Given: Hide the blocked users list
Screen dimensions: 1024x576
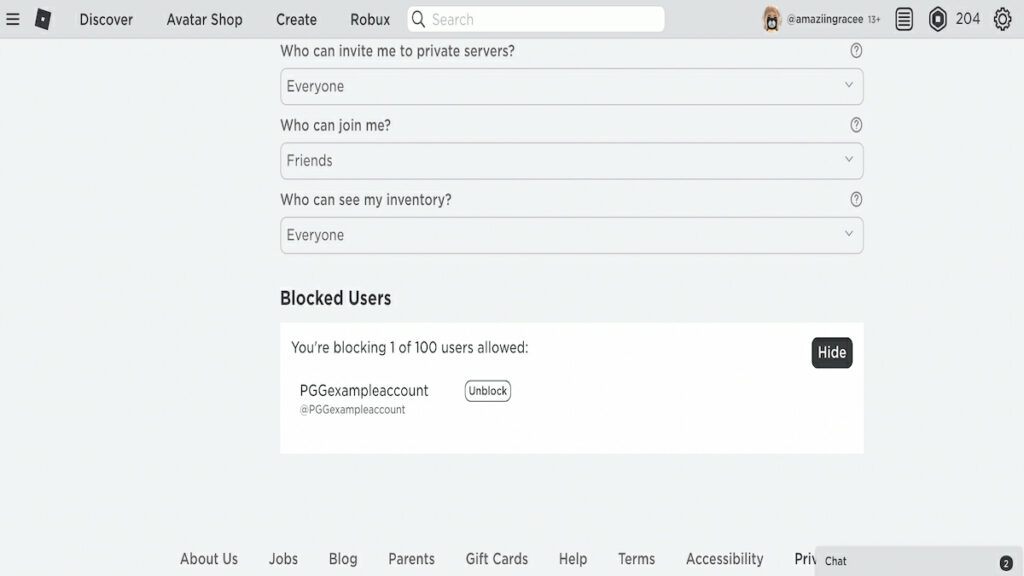Looking at the screenshot, I should 831,352.
